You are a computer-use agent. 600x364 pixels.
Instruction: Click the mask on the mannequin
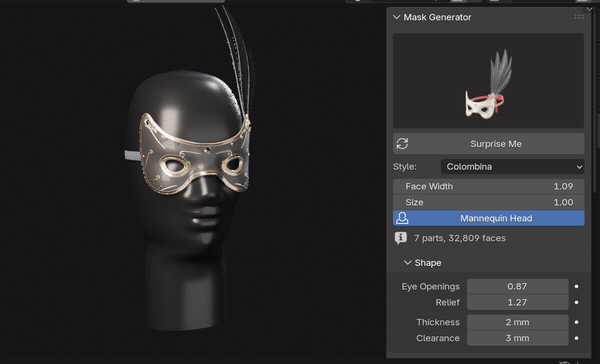pos(195,155)
